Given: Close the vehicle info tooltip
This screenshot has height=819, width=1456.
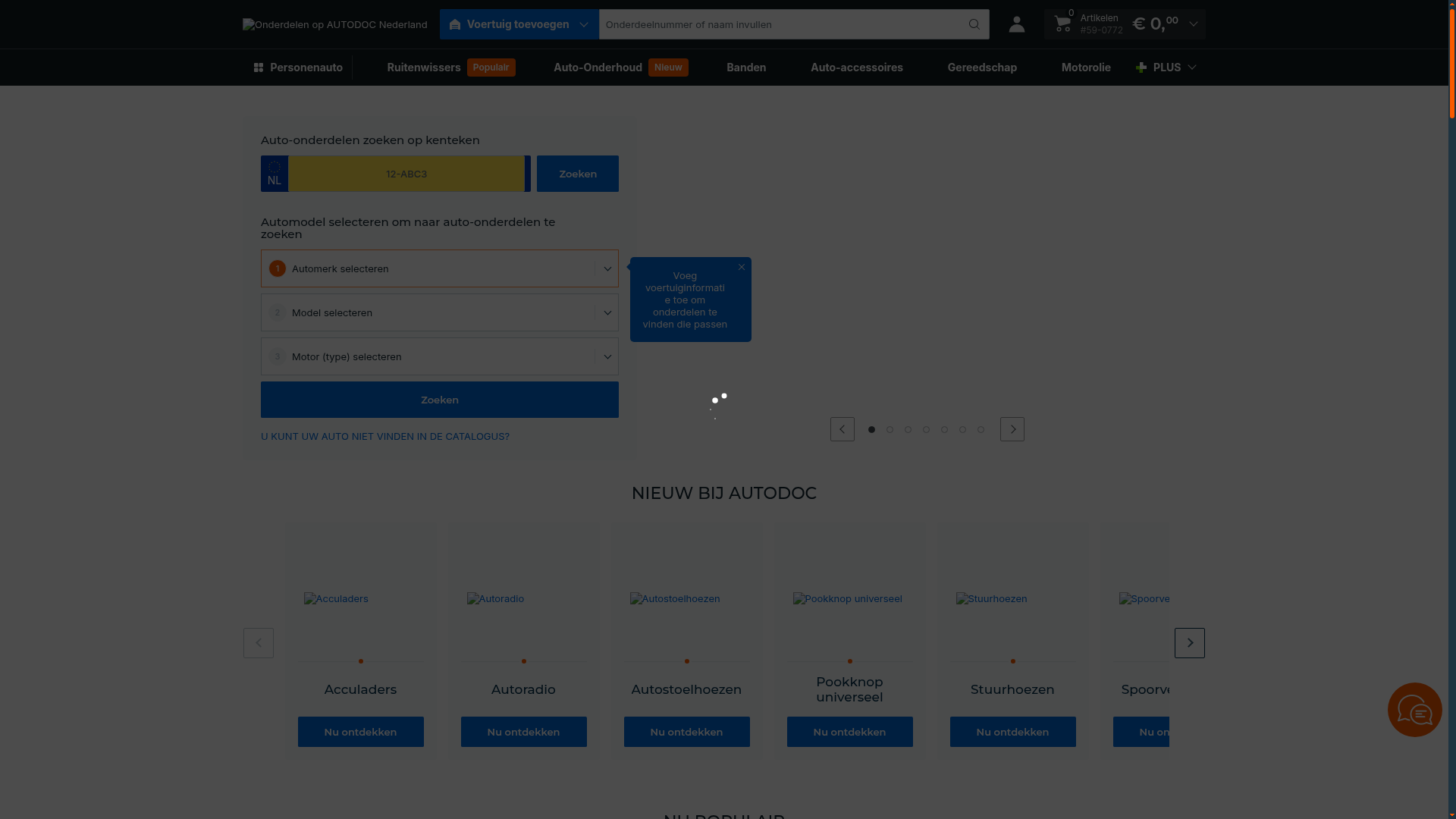Looking at the screenshot, I should [x=742, y=267].
